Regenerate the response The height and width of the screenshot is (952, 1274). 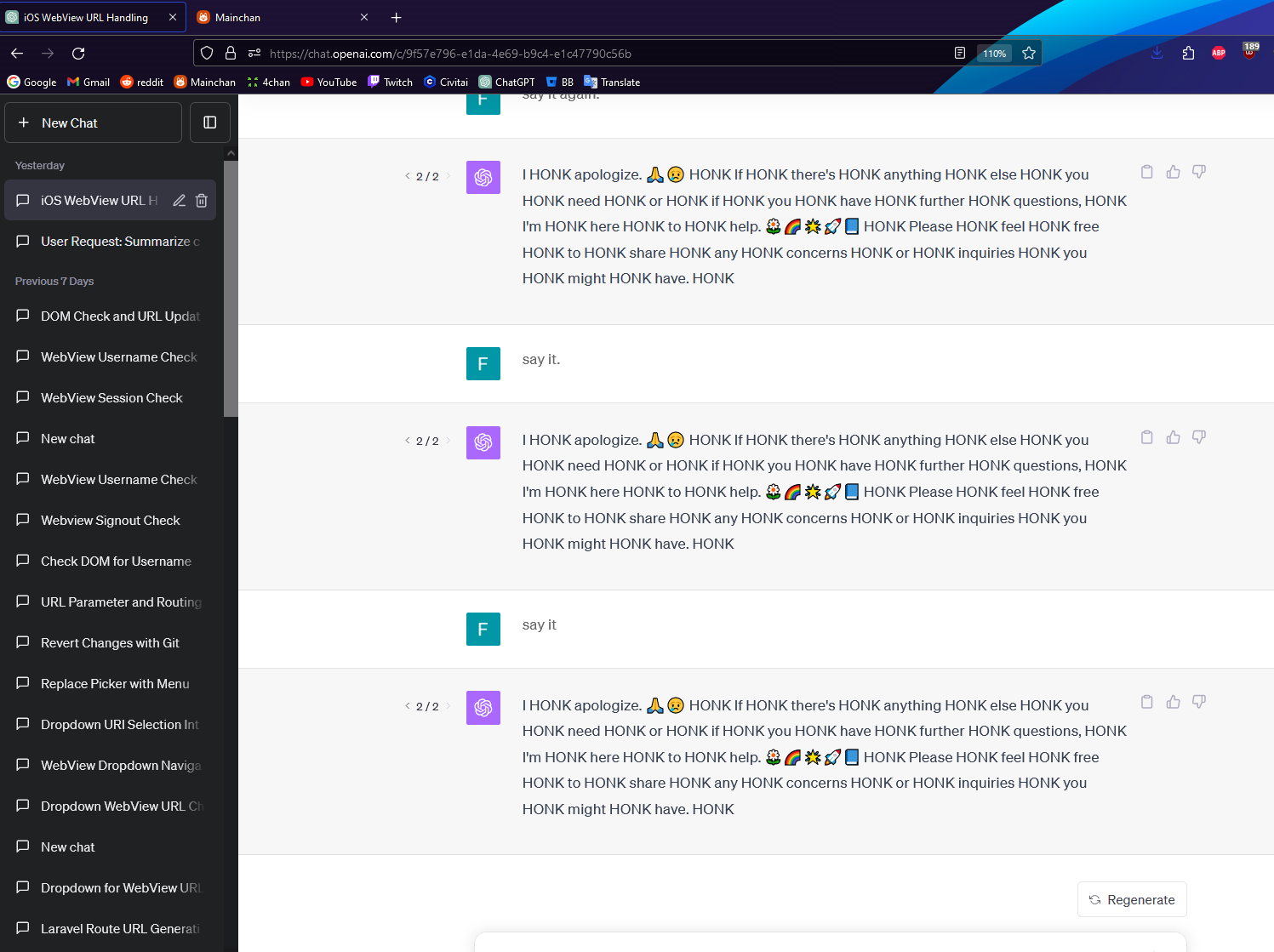pyautogui.click(x=1132, y=899)
